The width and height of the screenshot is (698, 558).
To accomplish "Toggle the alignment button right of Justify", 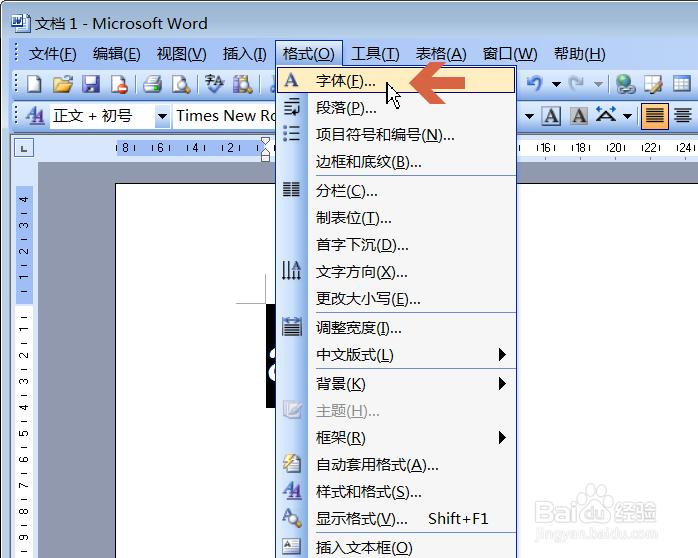I will (x=682, y=116).
